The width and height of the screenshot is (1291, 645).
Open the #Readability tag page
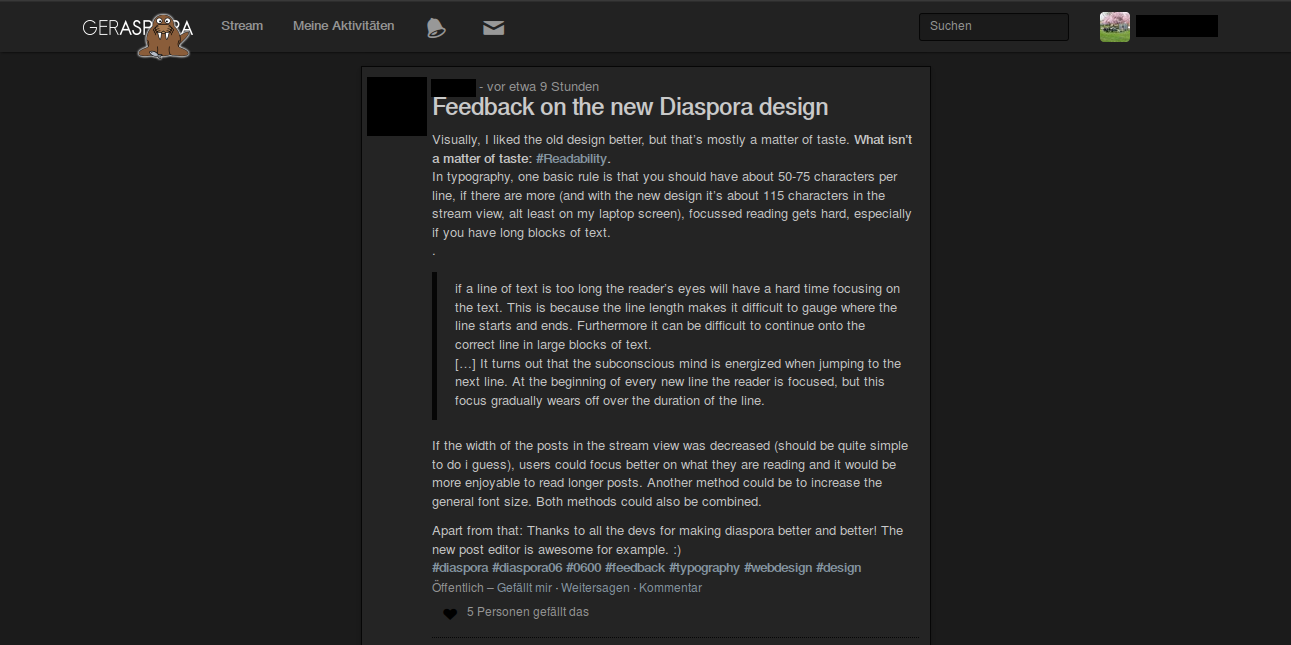pos(571,158)
